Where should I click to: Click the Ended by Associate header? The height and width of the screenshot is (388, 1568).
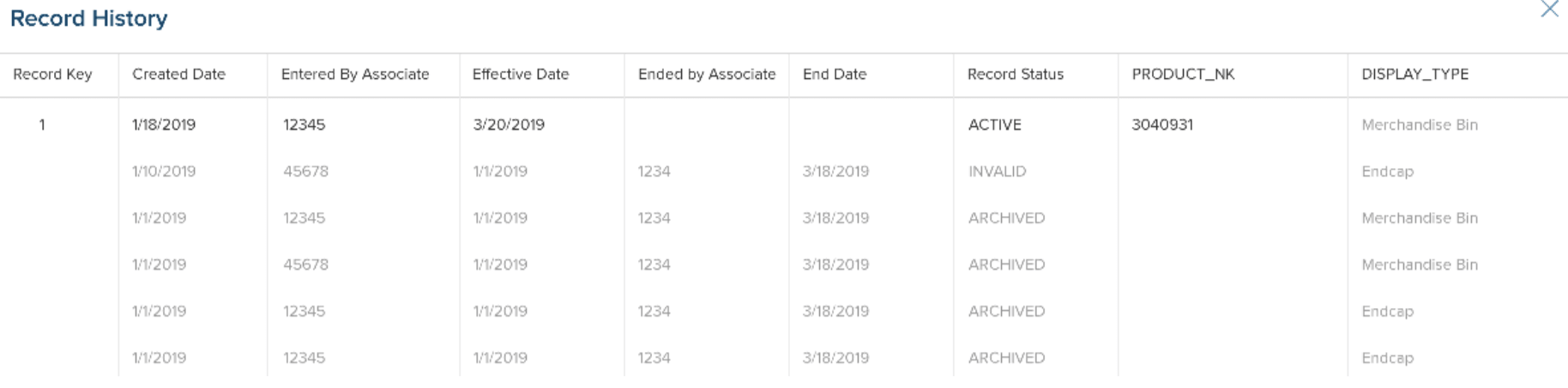pyautogui.click(x=707, y=75)
